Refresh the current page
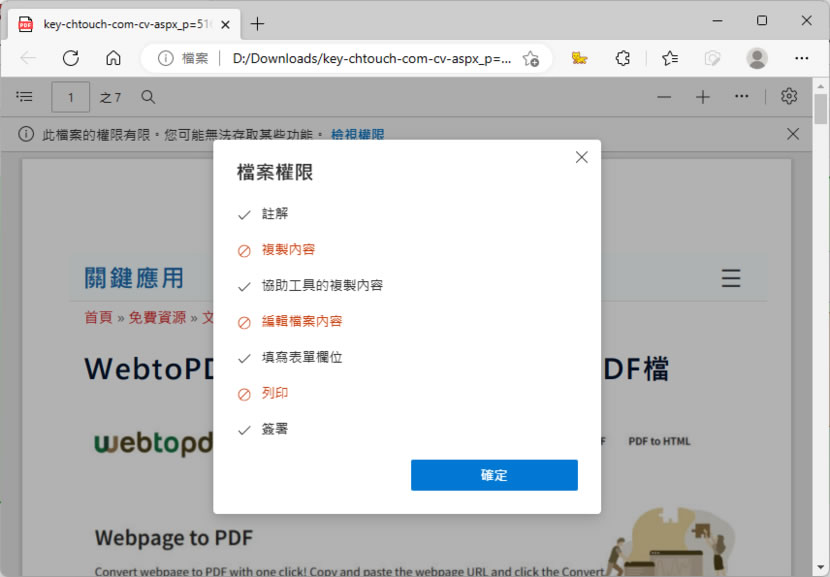 click(71, 58)
